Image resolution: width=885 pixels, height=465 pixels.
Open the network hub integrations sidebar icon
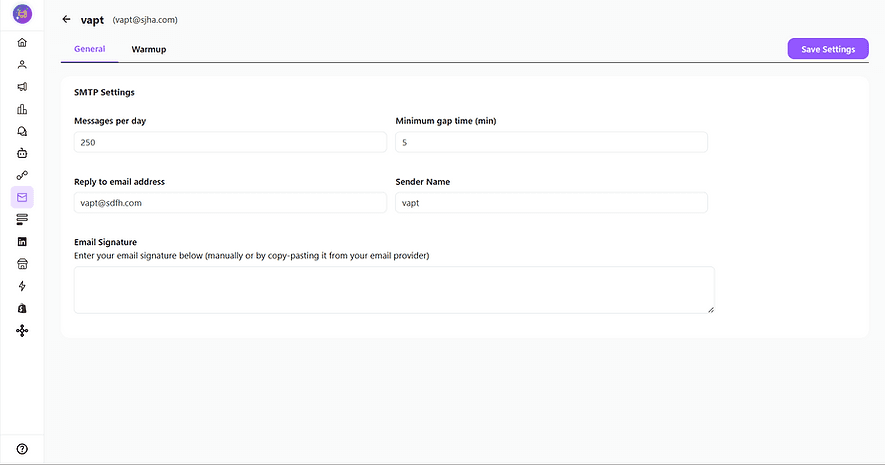click(22, 331)
